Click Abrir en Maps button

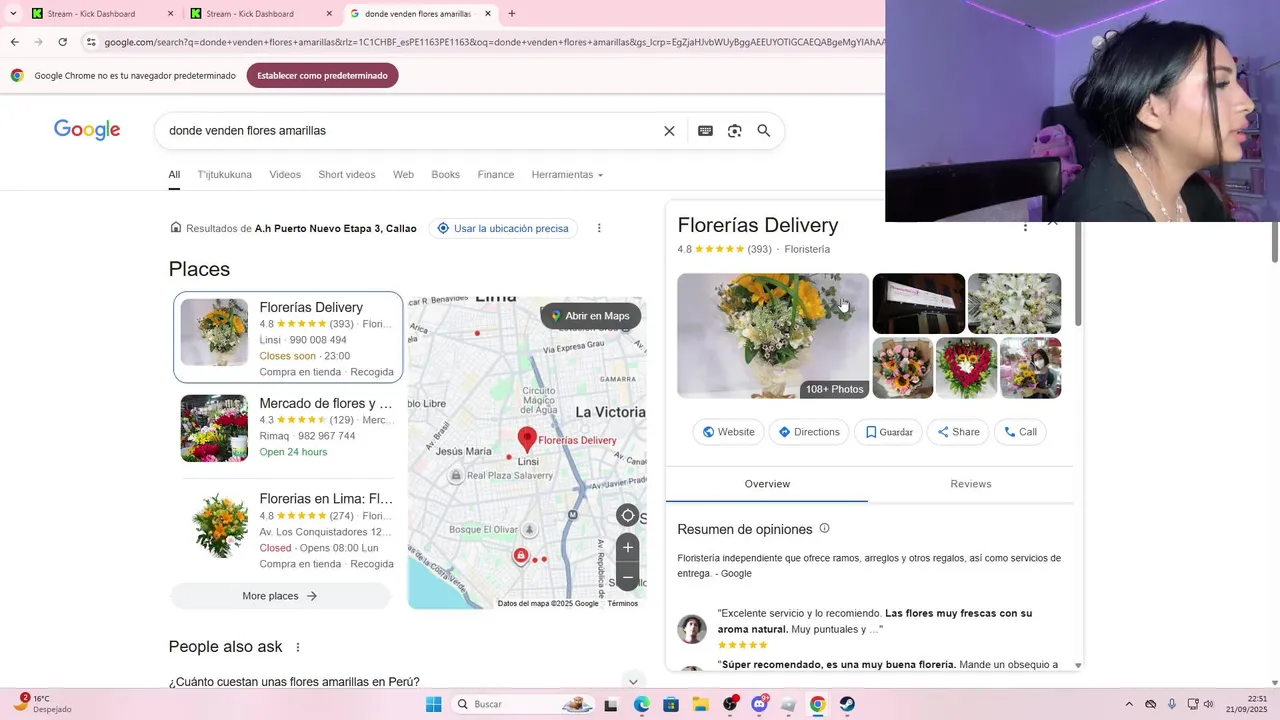click(591, 316)
